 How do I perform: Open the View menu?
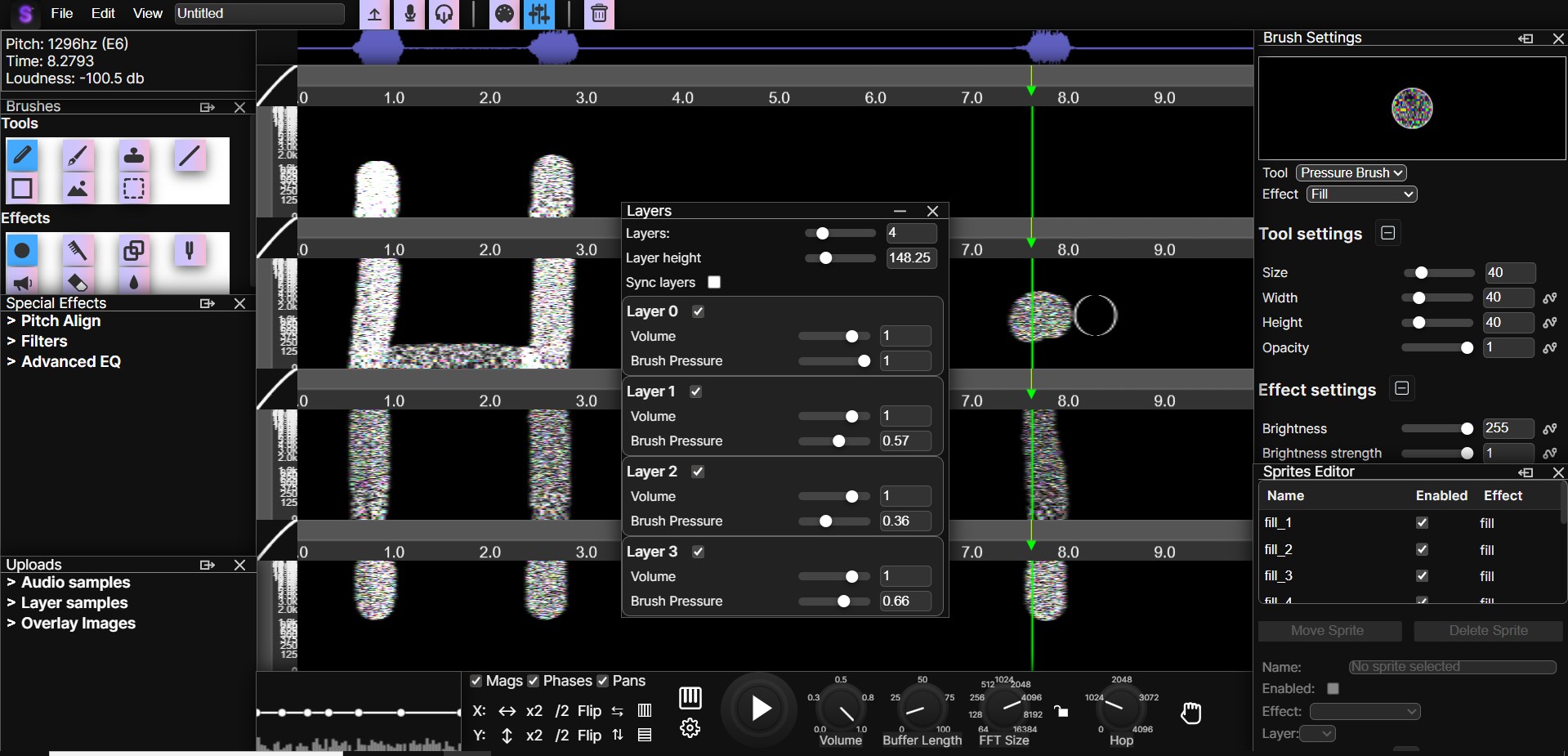(x=148, y=13)
